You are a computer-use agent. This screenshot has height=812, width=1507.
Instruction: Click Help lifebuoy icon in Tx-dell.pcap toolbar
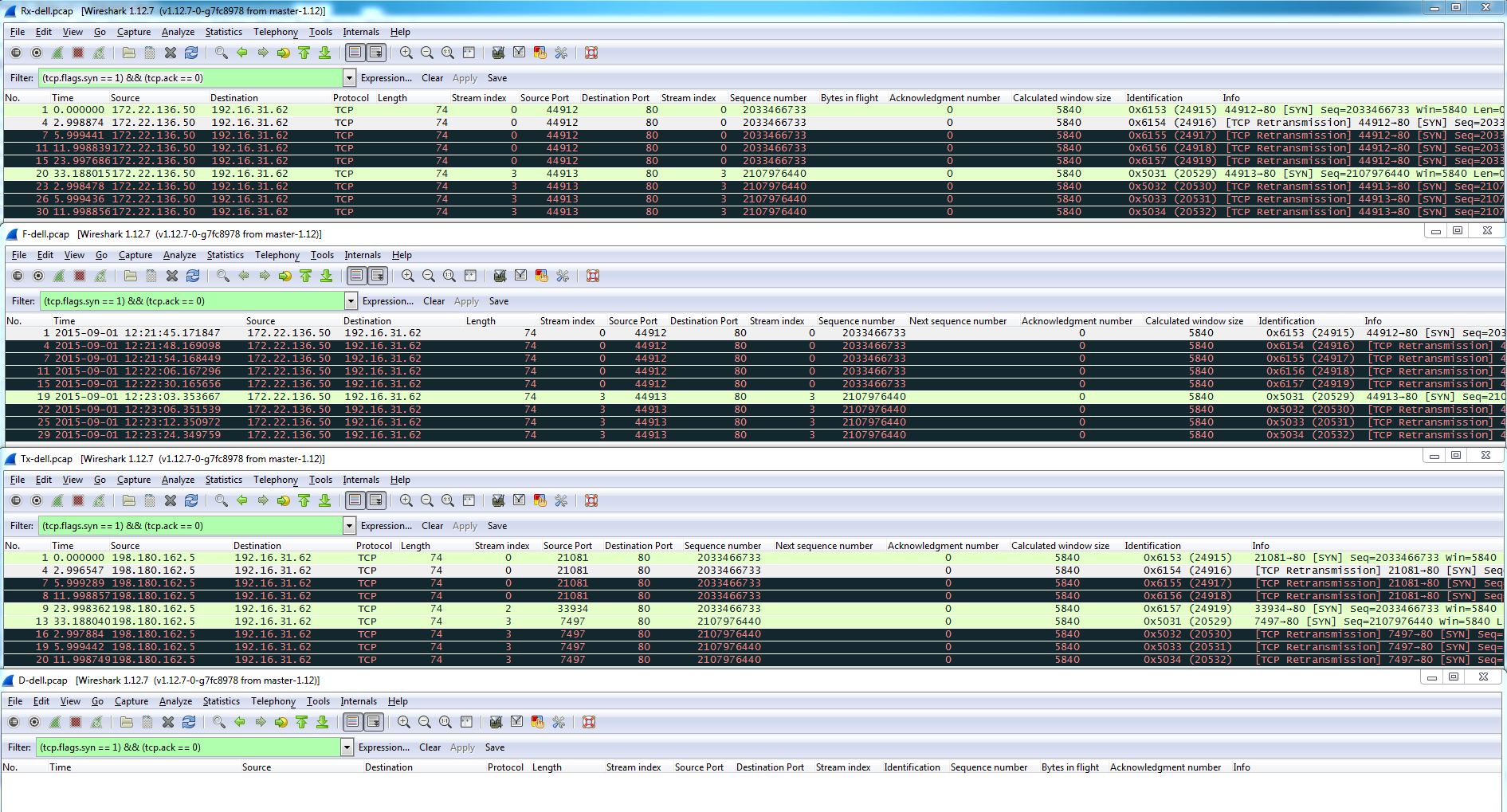591,501
